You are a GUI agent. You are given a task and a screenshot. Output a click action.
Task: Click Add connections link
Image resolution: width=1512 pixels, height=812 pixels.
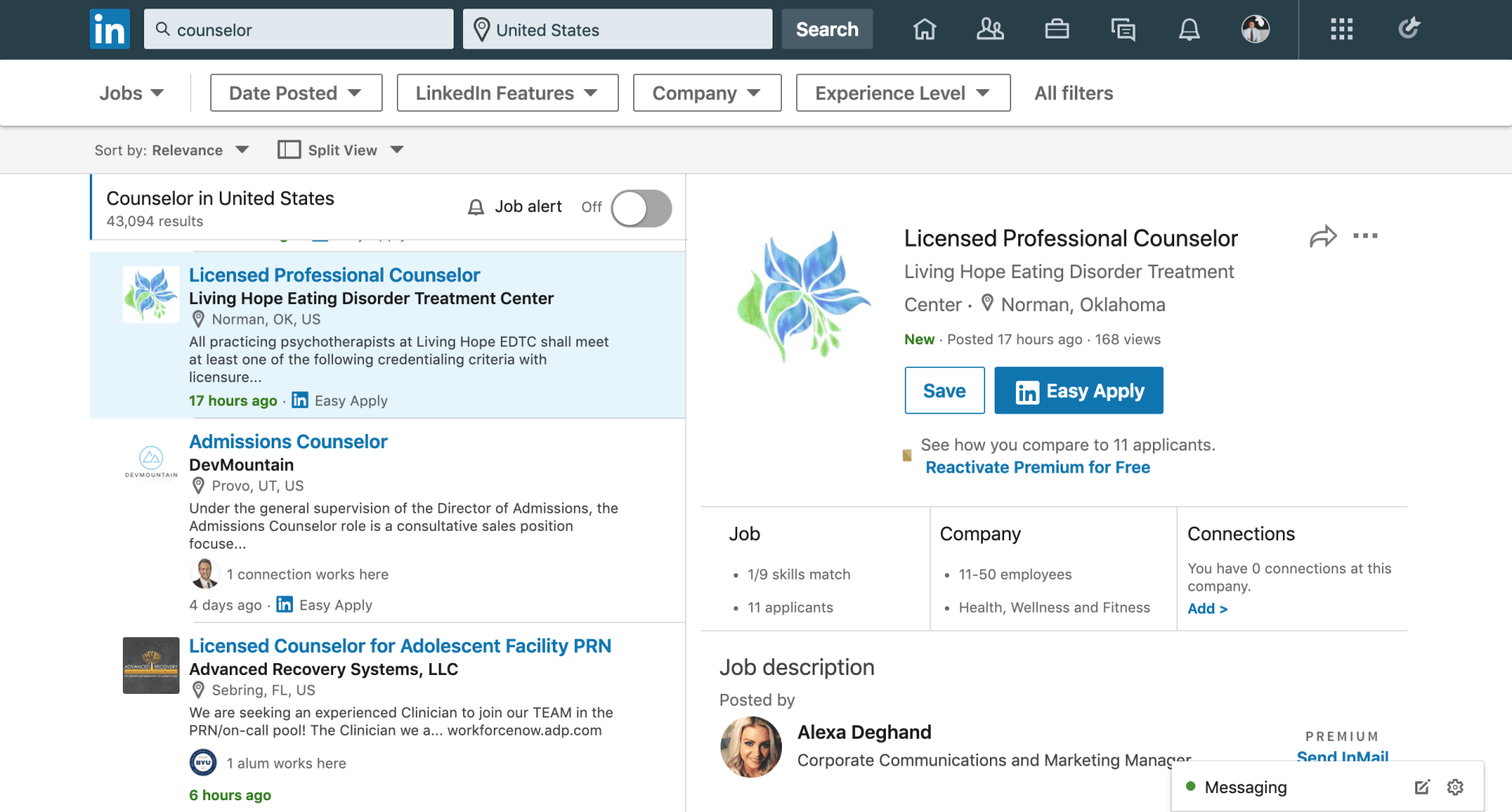[x=1207, y=608]
